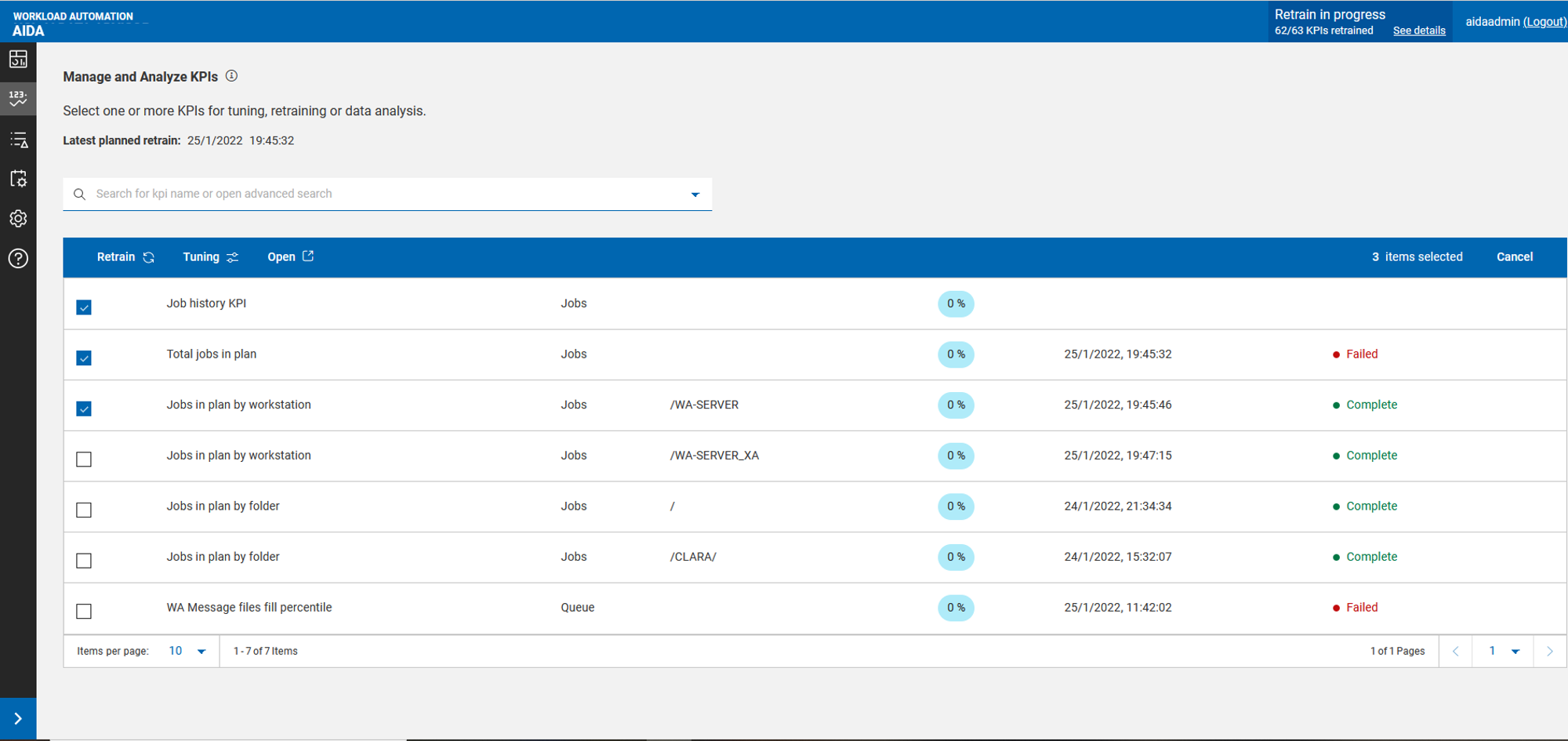Screen dimensions: 1568x741
Task: Open the alert list sidebar icon
Action: [x=18, y=140]
